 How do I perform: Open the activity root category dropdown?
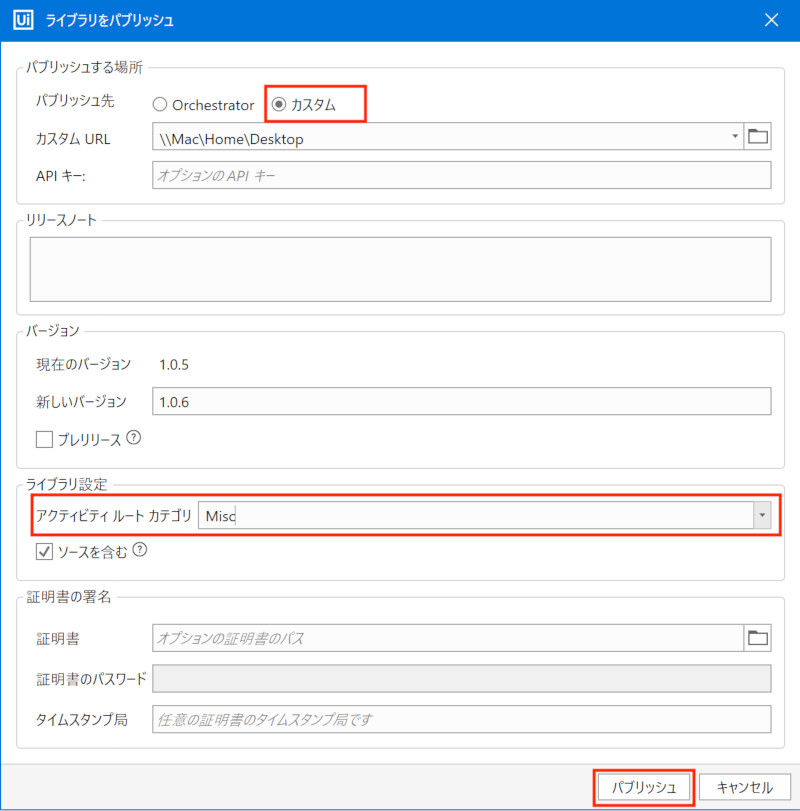(x=762, y=515)
